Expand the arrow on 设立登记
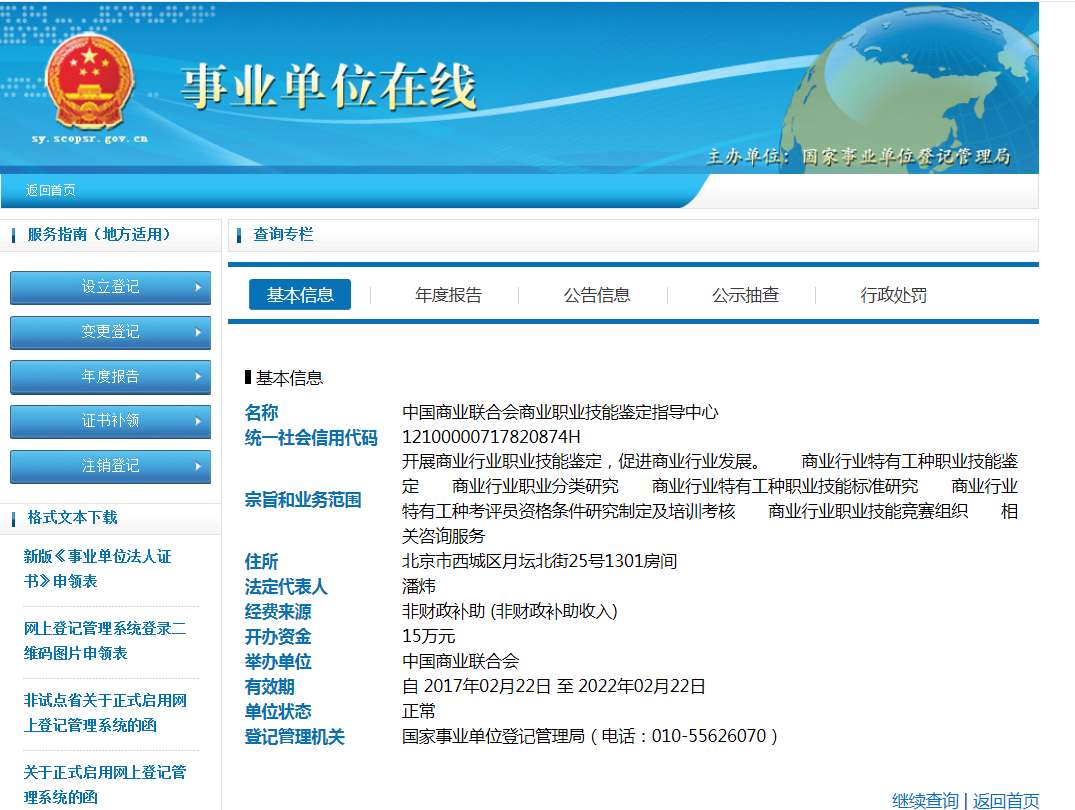The height and width of the screenshot is (810, 1075). point(197,287)
